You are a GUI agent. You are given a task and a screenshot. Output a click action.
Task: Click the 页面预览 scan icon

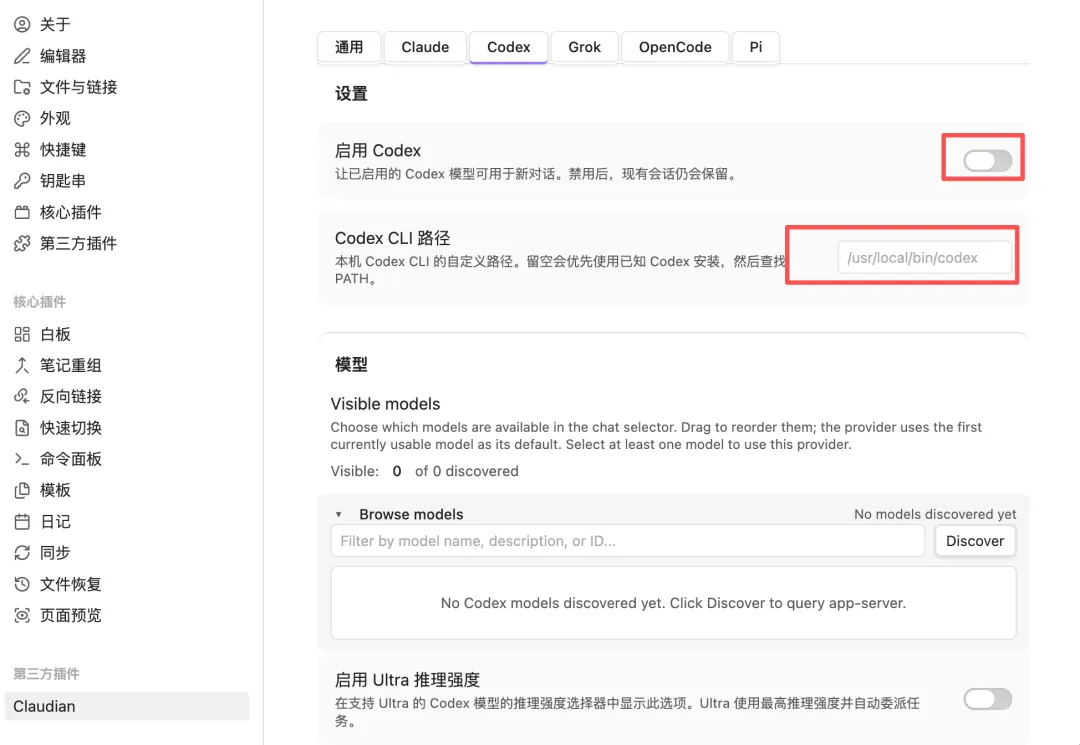[22, 616]
